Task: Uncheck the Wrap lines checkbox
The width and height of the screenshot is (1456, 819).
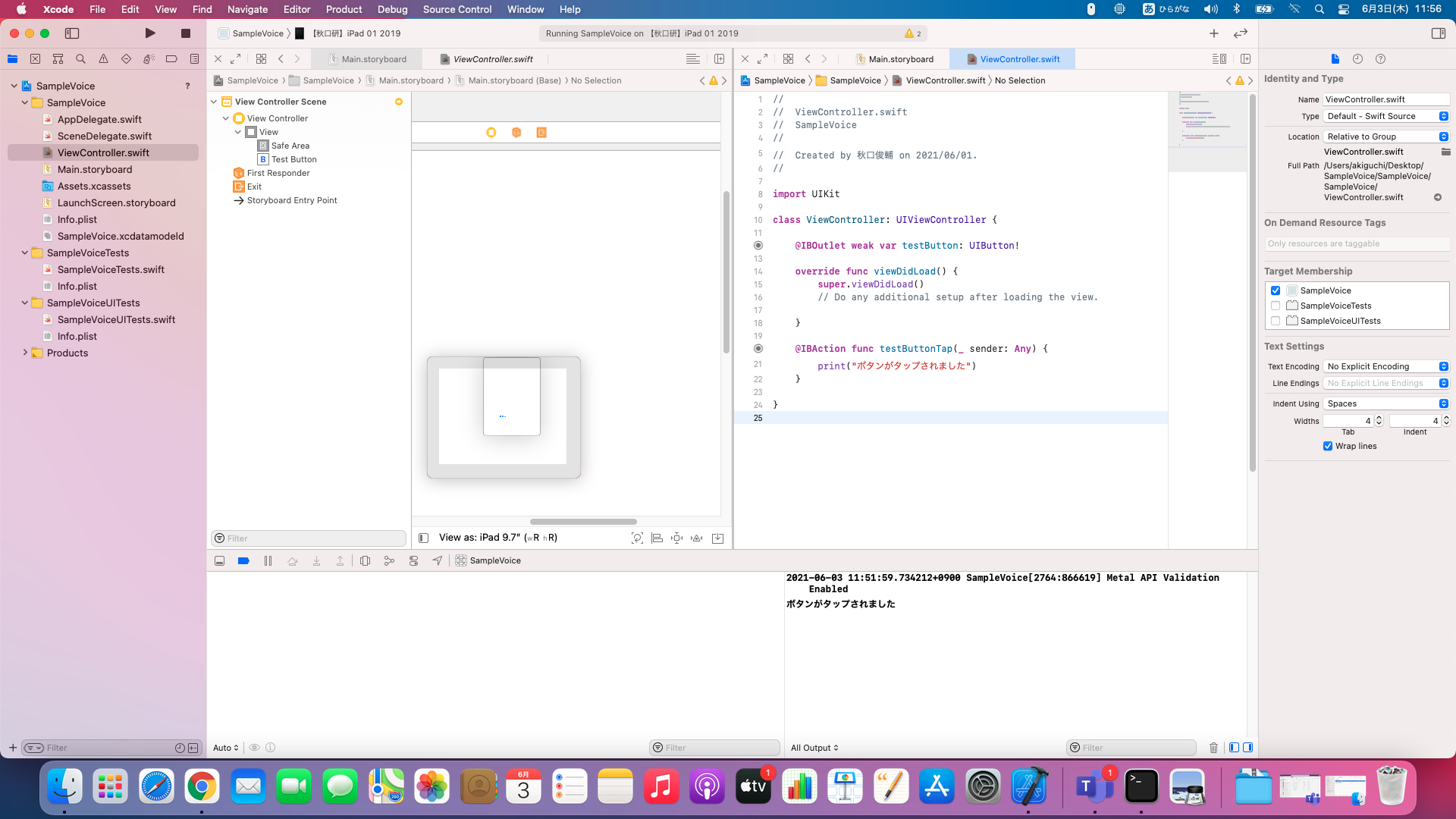Action: [1328, 447]
